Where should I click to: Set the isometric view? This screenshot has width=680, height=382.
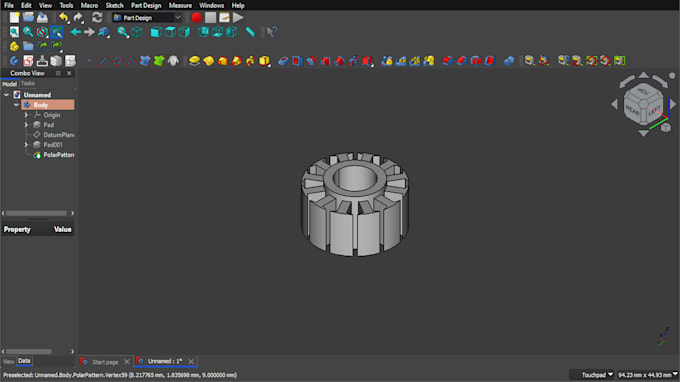[x=137, y=32]
